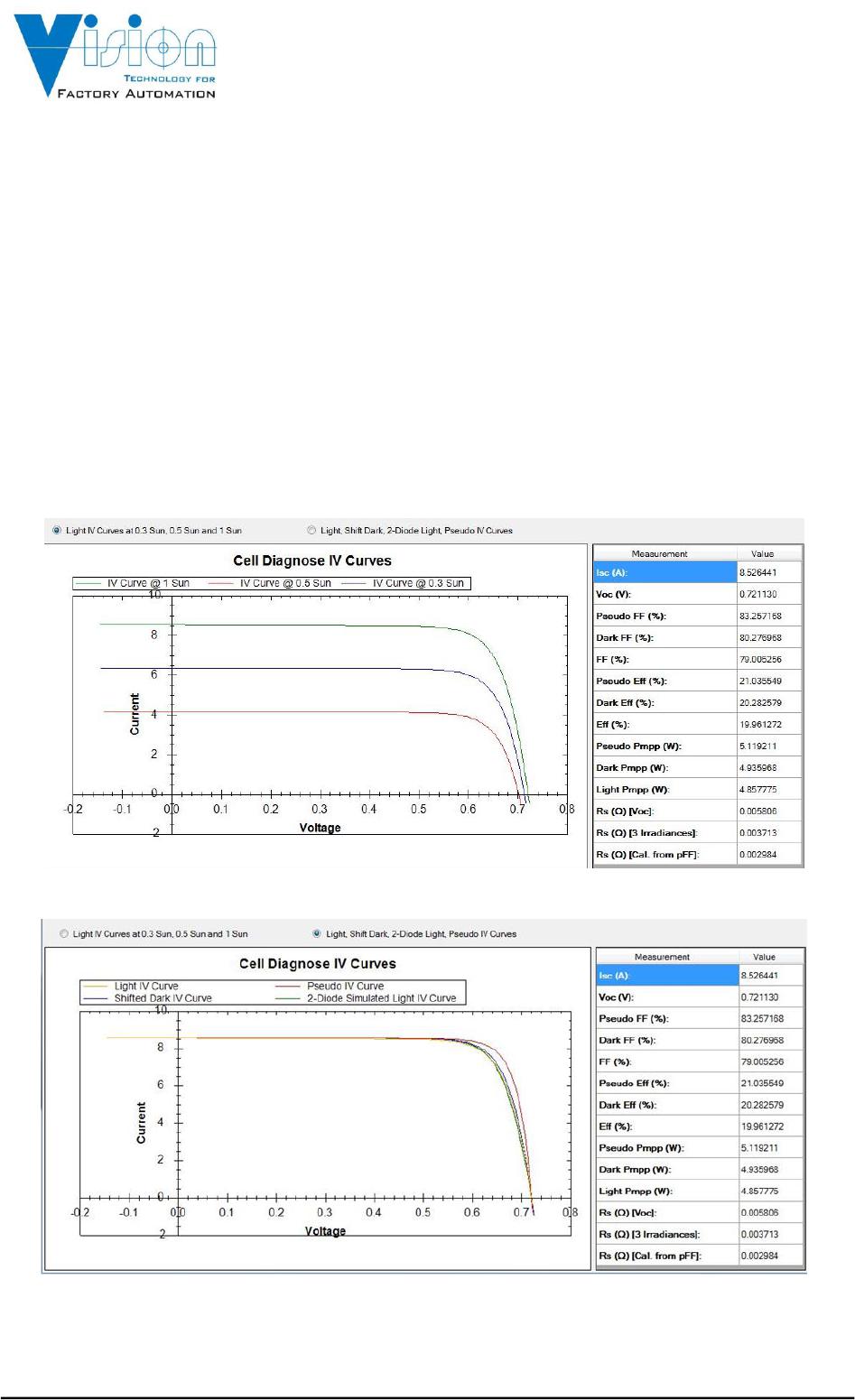Choose 'Light, Shift Dark' radio in the lower panel
Image resolution: width=855 pixels, height=1400 pixels.
[317, 933]
